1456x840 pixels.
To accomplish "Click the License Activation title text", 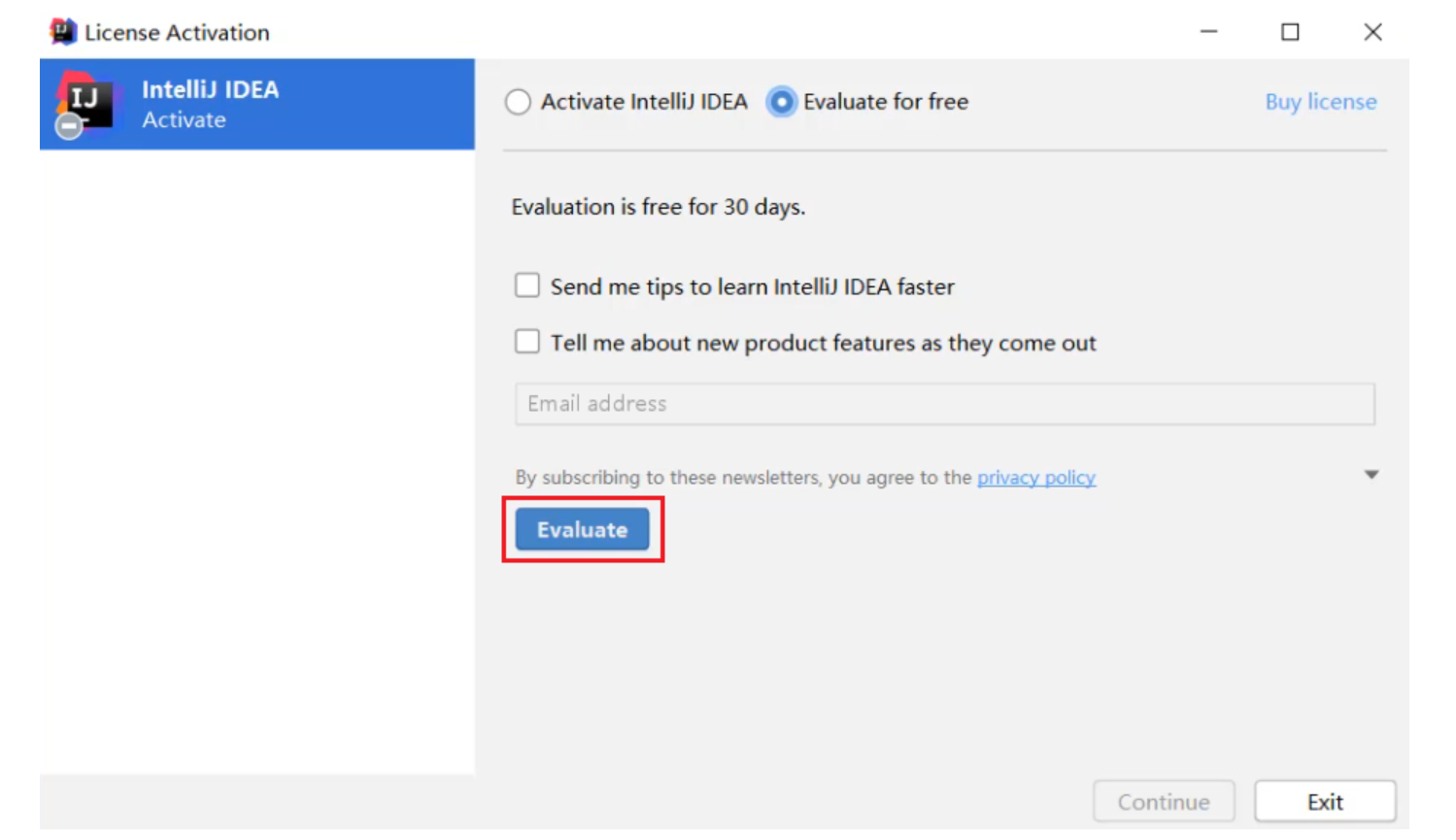I will pyautogui.click(x=177, y=33).
